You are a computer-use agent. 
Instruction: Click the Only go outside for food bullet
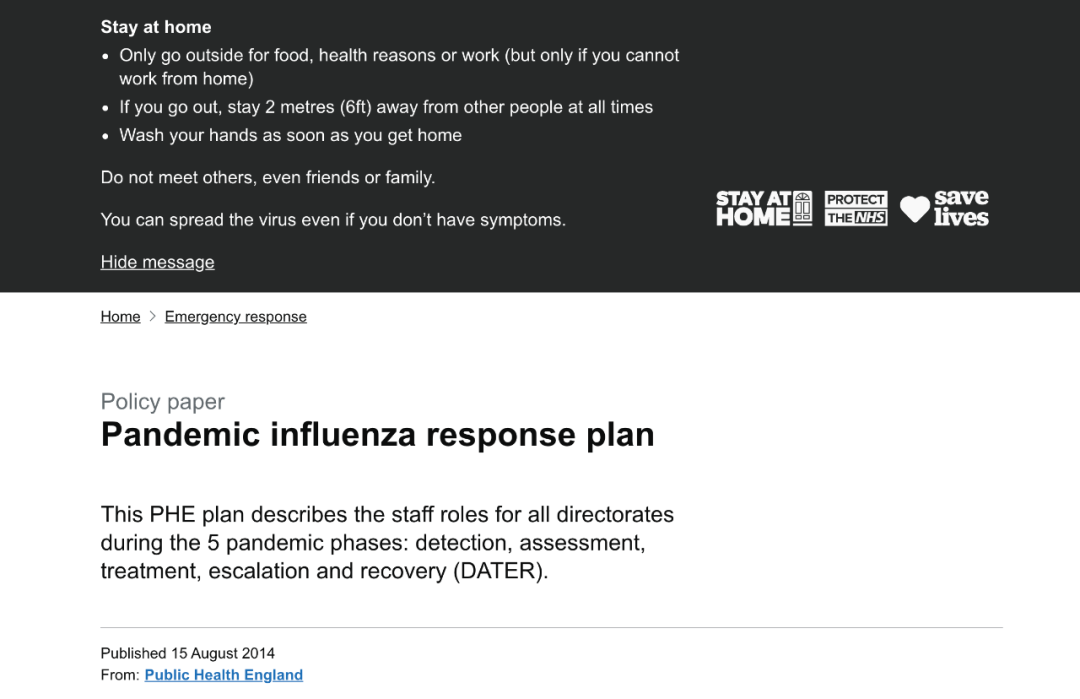click(399, 56)
